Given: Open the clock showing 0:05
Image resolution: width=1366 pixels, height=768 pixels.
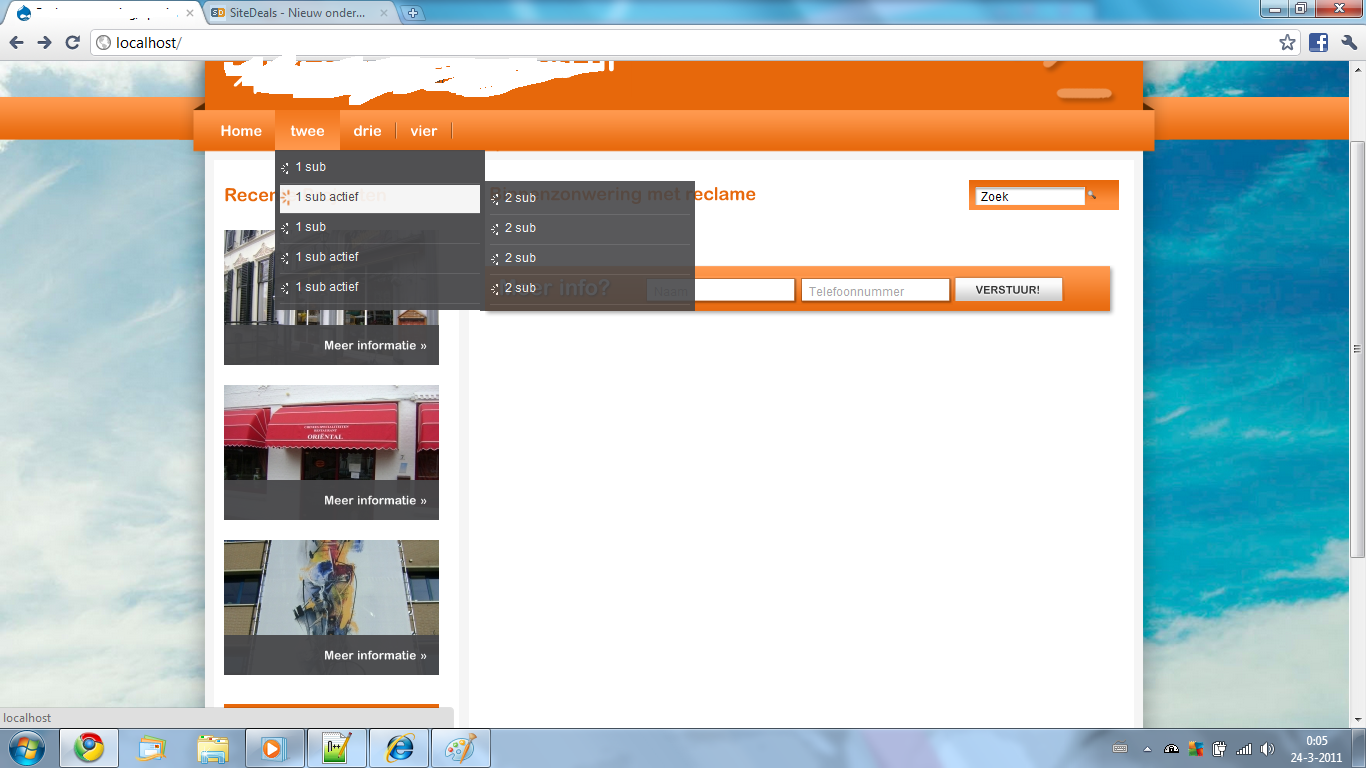Looking at the screenshot, I should [1316, 749].
